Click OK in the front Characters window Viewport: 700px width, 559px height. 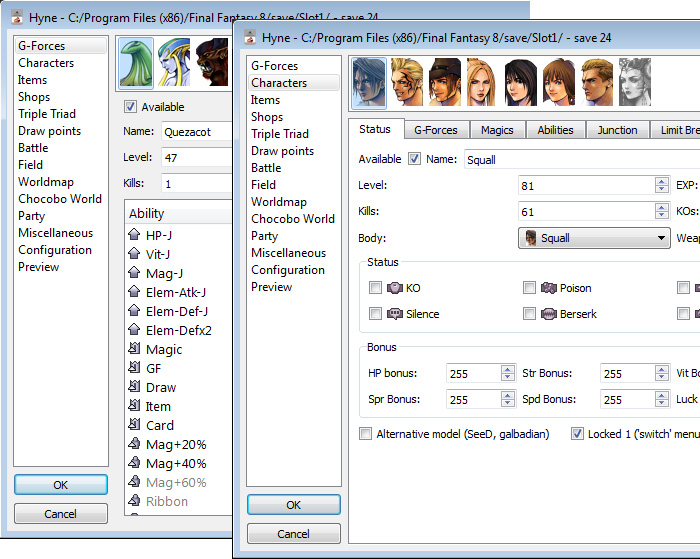293,505
